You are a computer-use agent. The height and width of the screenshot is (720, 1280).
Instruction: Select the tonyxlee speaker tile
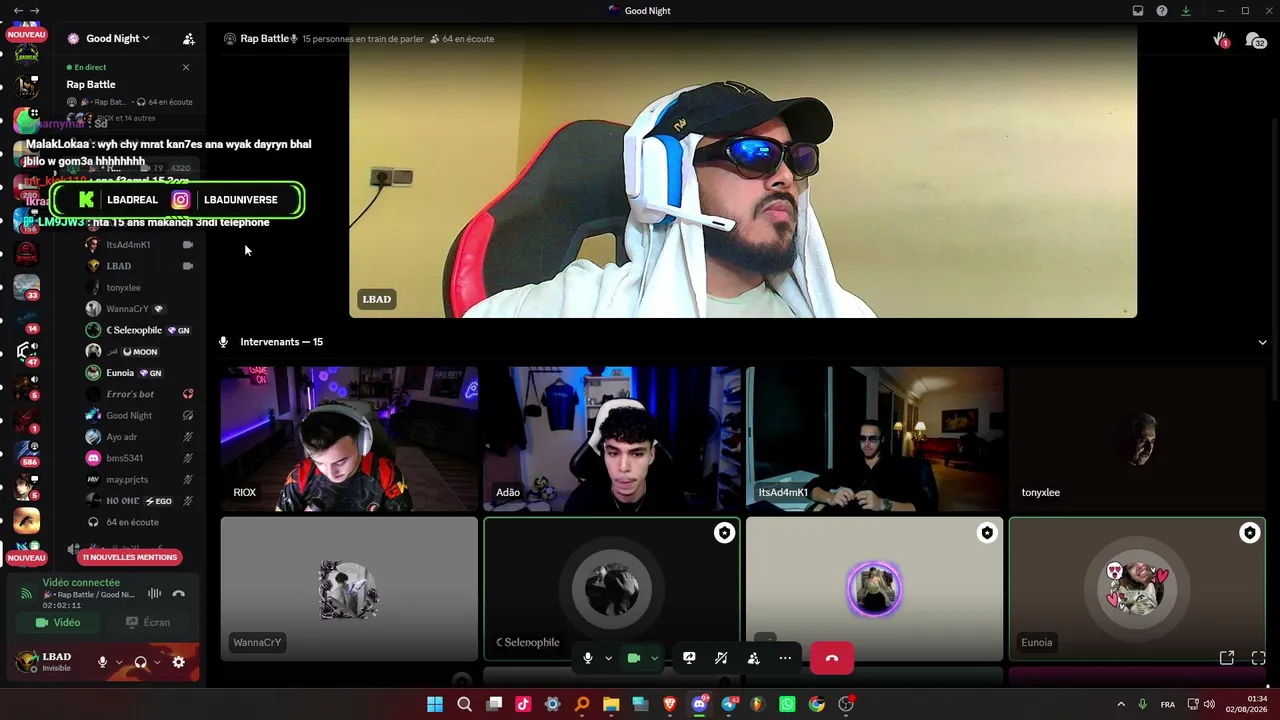pos(1137,439)
